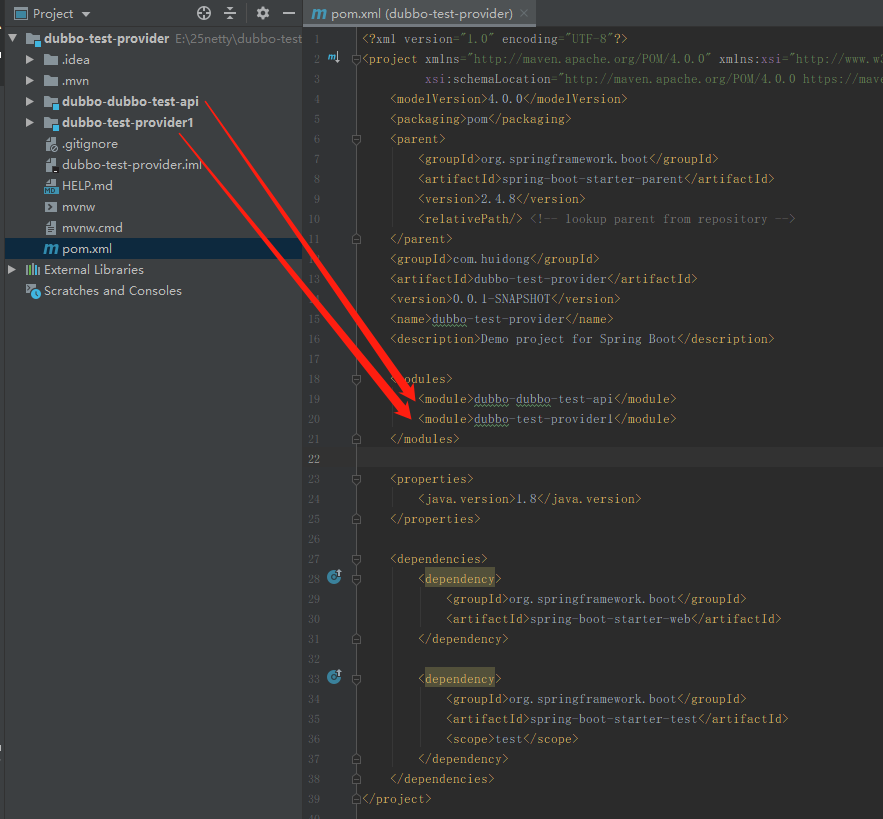Collapse the properties block fold on line 23
Screen dimensions: 883x819
pos(356,479)
